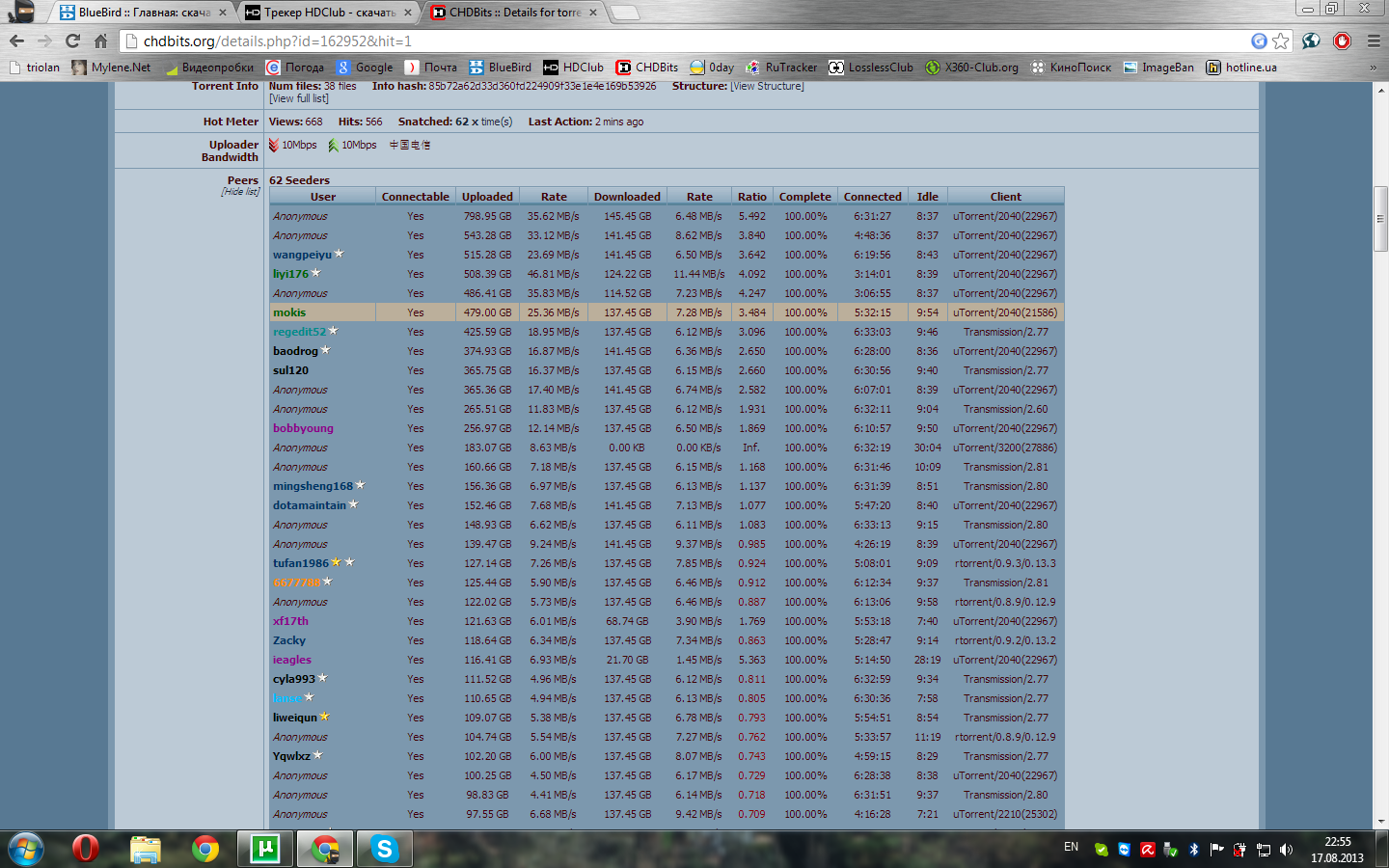The image size is (1389, 868).
Task: Click the red Opera-style extension icon
Action: coord(1342,41)
